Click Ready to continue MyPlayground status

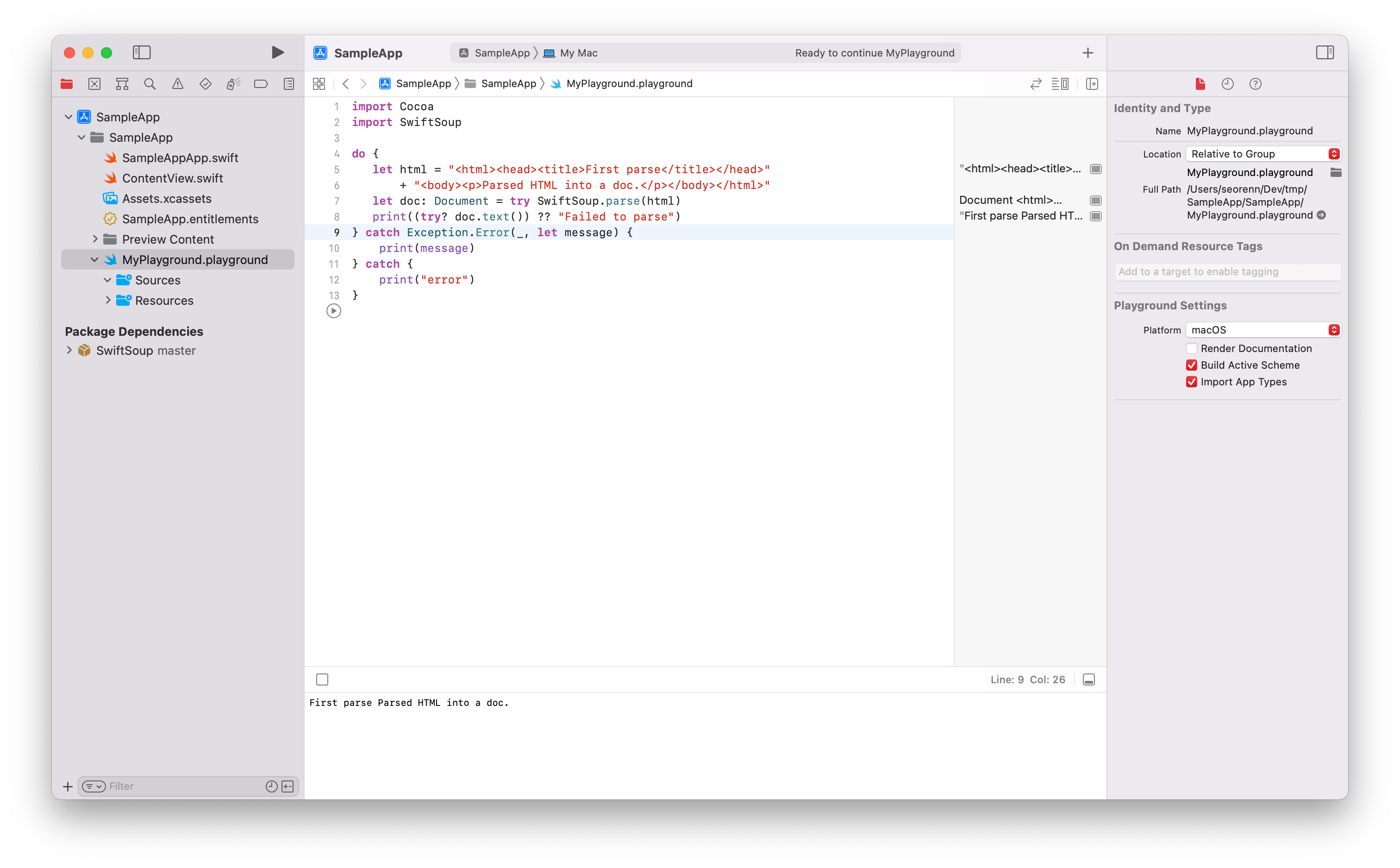[x=875, y=53]
